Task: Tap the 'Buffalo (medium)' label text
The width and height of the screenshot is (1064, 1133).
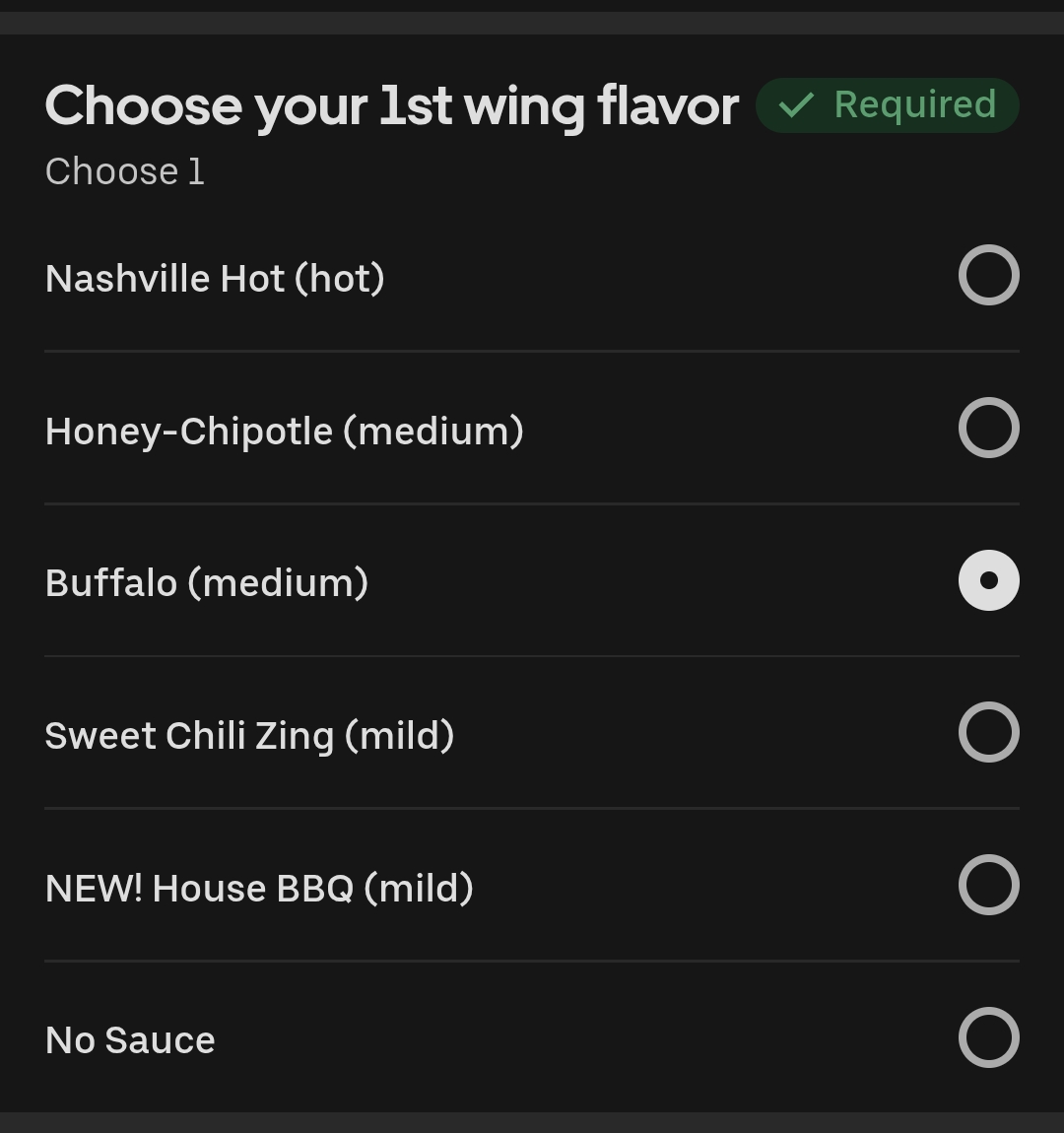Action: (x=207, y=583)
